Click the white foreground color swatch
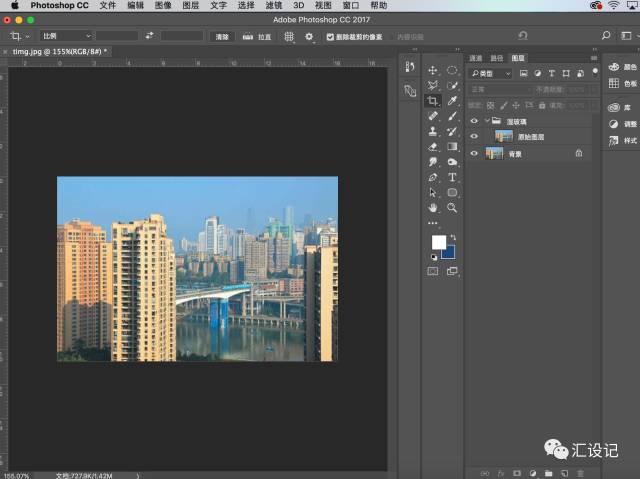Screen dimensions: 640x479 tap(438, 242)
